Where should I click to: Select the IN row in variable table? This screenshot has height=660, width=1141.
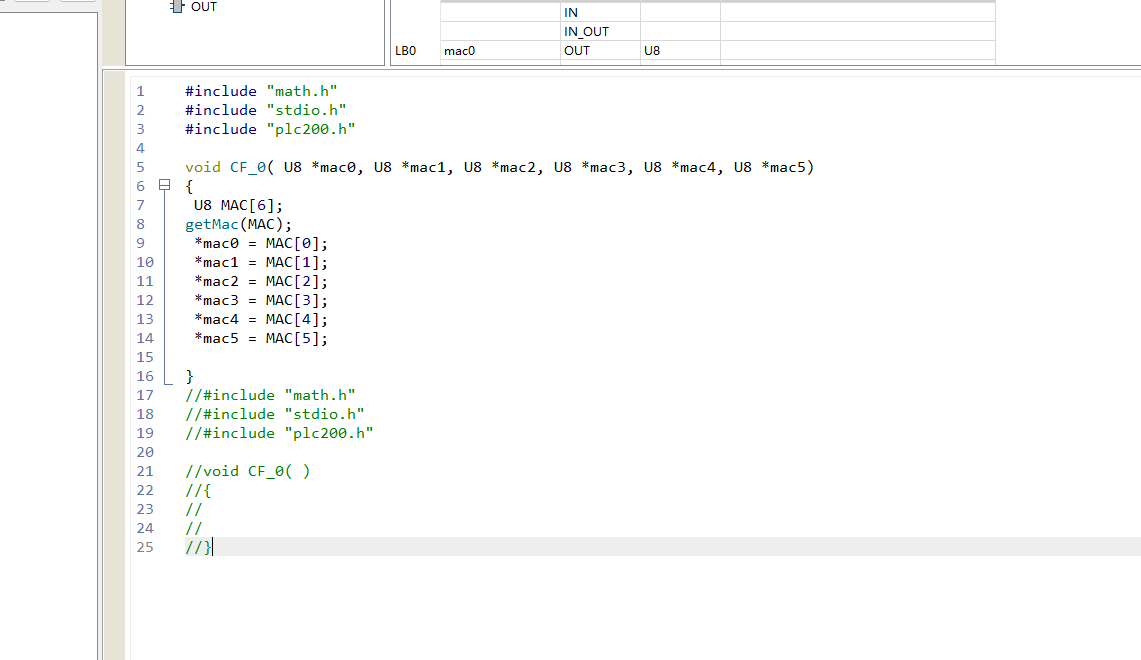[x=717, y=13]
